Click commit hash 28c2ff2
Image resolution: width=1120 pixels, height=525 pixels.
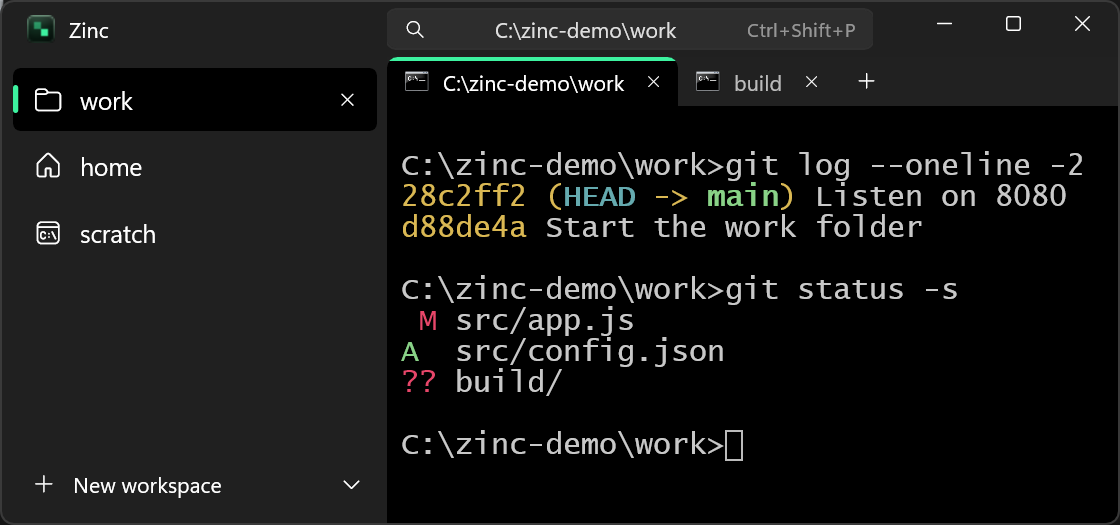[x=464, y=196]
